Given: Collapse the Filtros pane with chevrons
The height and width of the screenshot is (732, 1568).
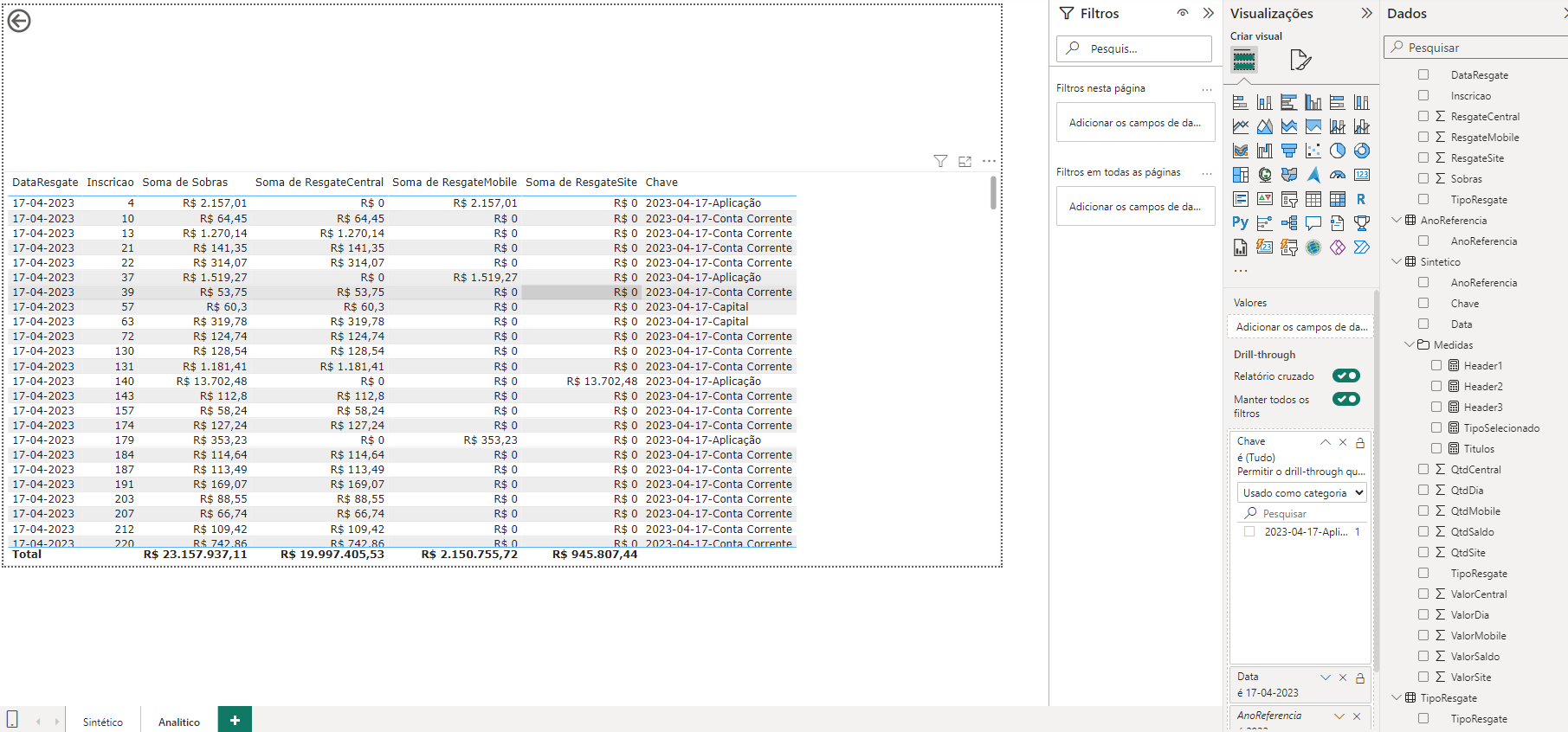Looking at the screenshot, I should (x=1209, y=13).
